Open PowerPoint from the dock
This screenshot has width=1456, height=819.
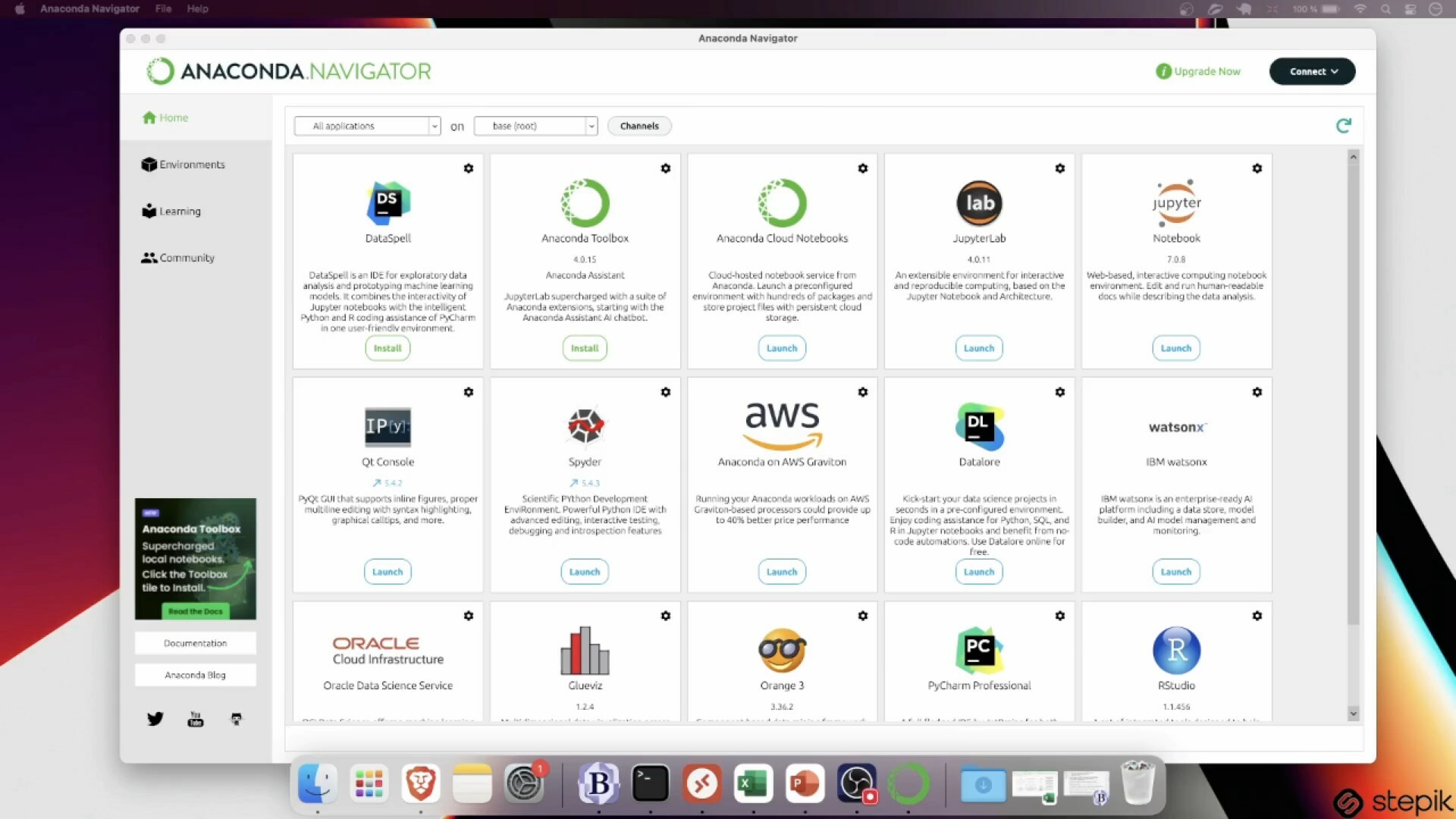(805, 783)
